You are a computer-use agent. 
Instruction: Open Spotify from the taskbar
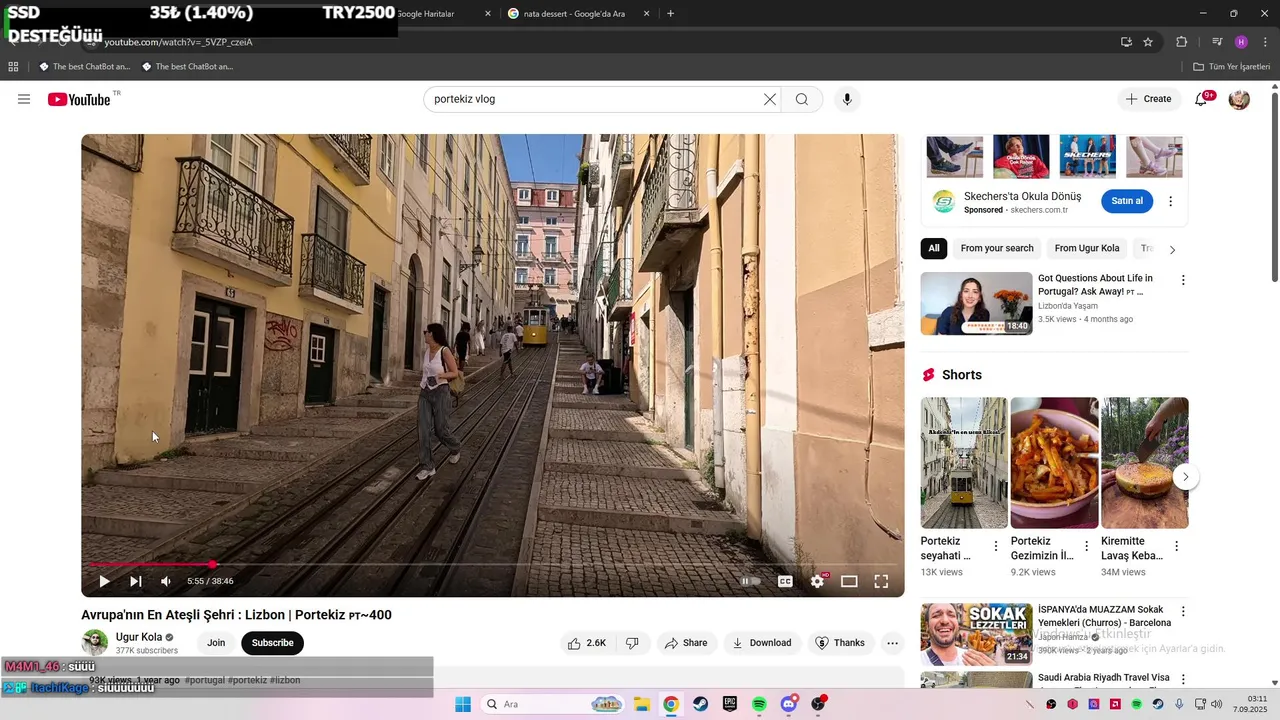tap(759, 704)
